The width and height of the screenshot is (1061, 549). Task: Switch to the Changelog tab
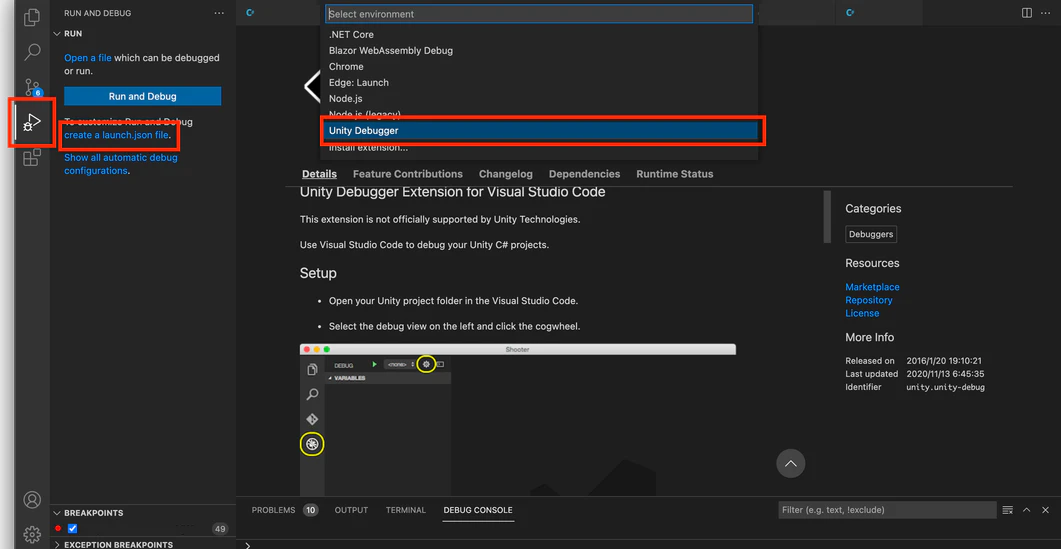pyautogui.click(x=505, y=174)
